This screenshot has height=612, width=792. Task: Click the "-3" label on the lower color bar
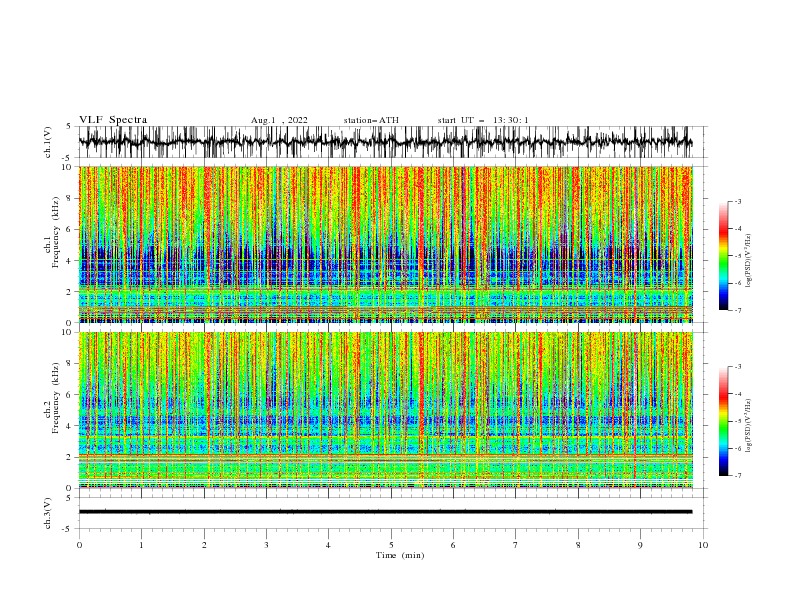click(738, 367)
